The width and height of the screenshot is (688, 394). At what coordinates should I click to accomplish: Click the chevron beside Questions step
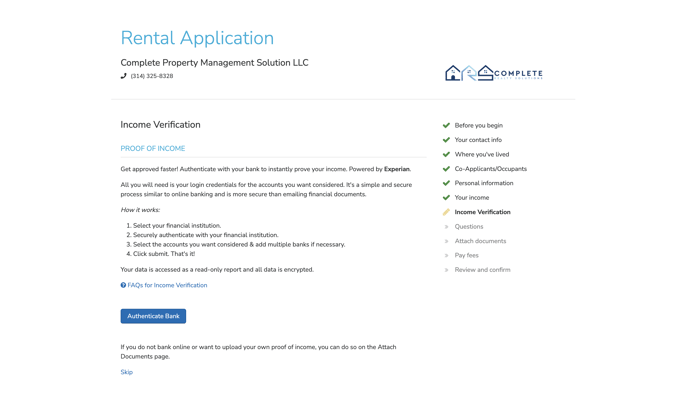pyautogui.click(x=446, y=227)
